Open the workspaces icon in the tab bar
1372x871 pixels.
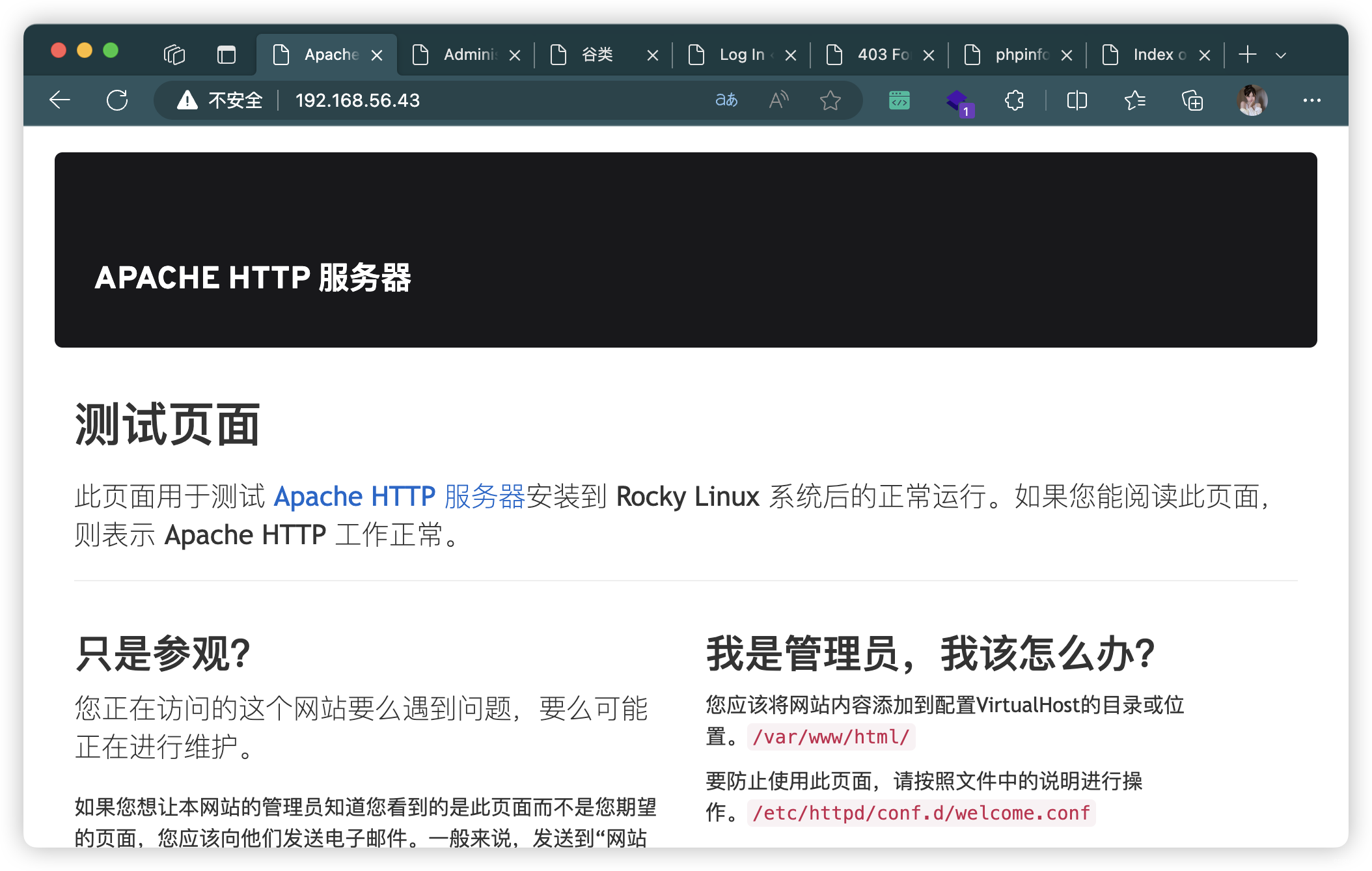coord(174,55)
